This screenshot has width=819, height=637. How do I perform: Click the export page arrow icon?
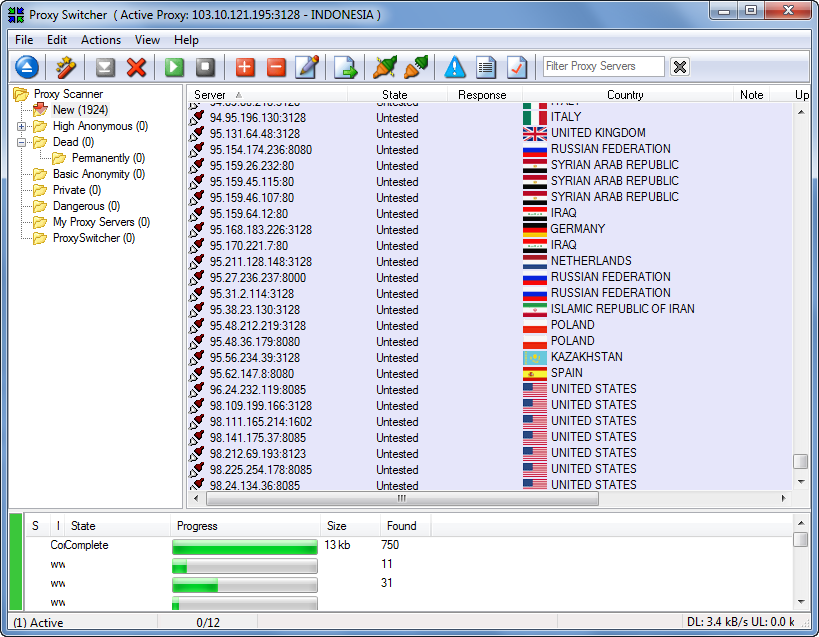click(345, 67)
